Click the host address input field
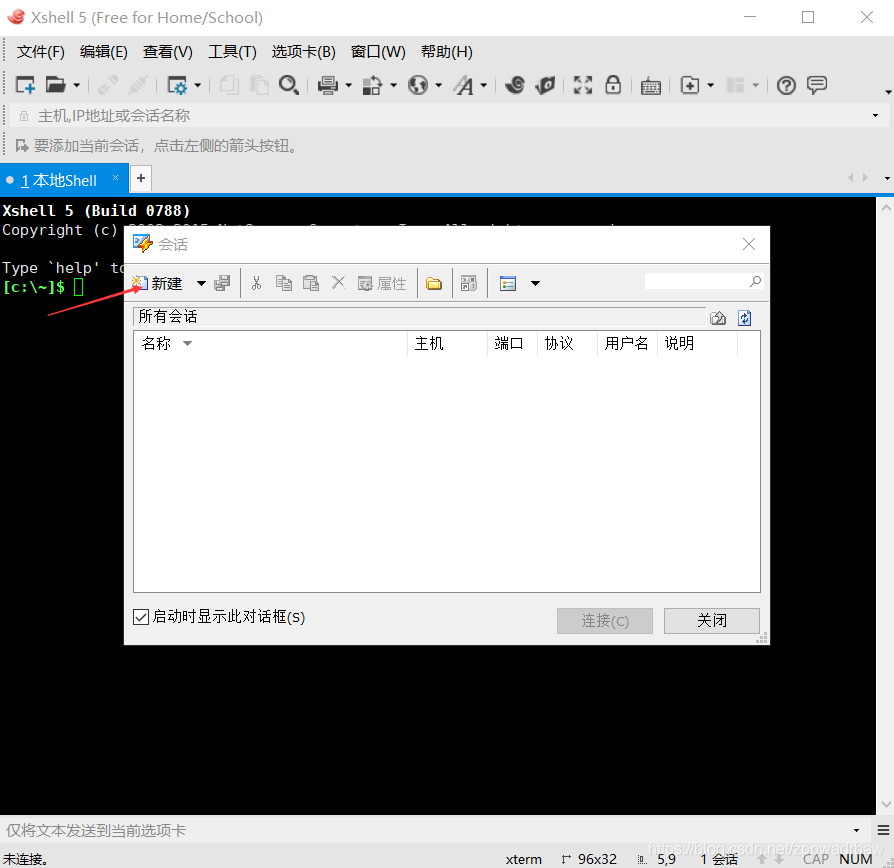The height and width of the screenshot is (868, 894). [x=448, y=116]
